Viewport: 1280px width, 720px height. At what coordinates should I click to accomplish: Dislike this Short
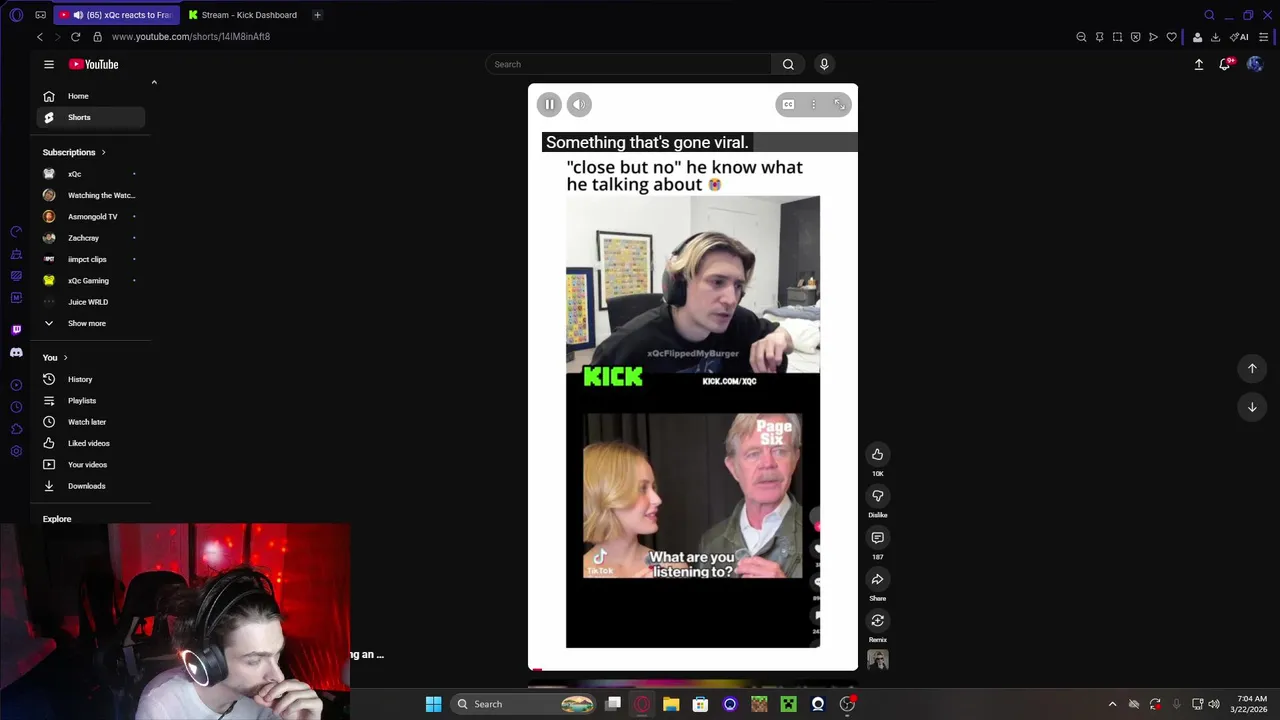pos(877,496)
